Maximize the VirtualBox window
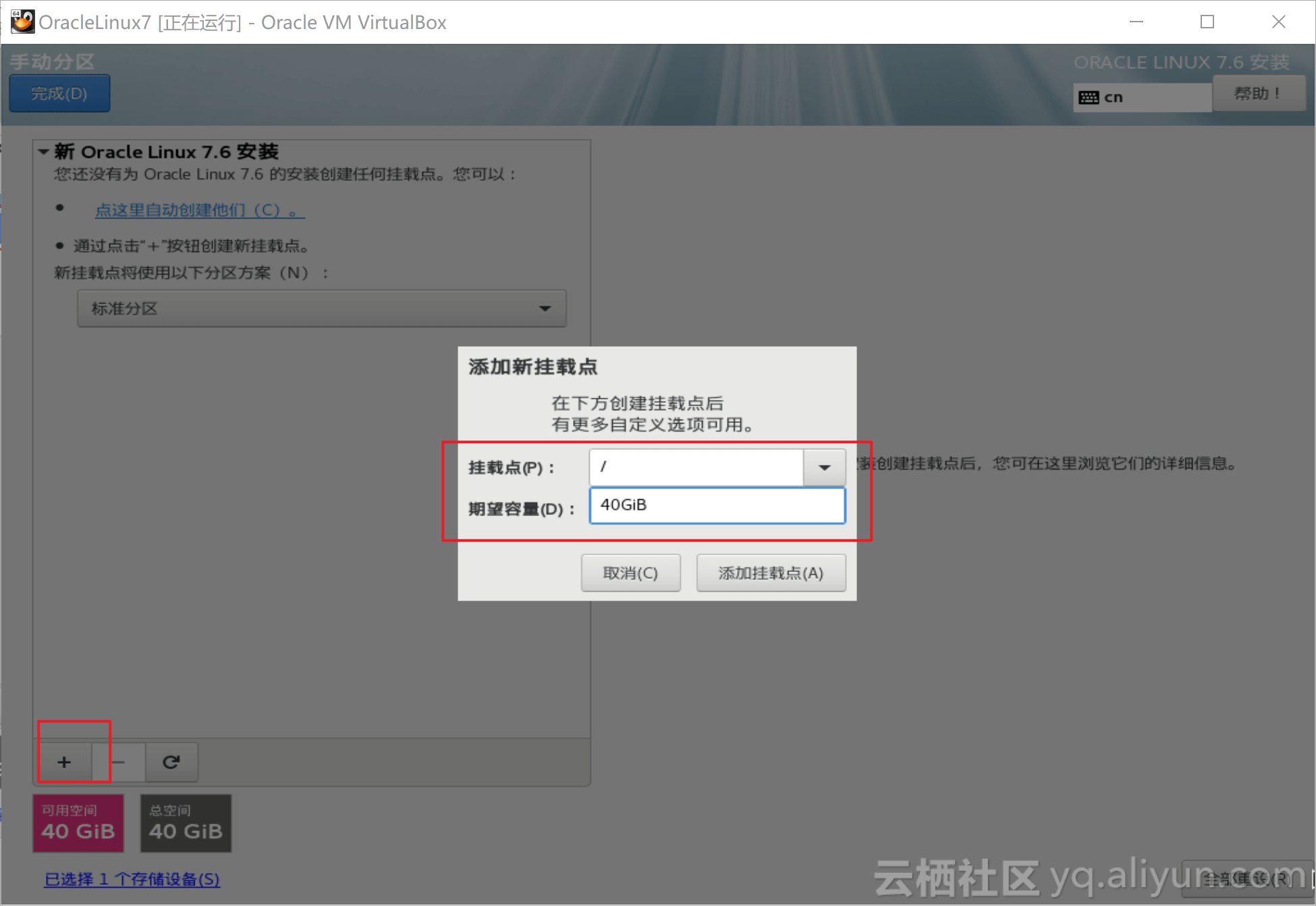This screenshot has height=906, width=1316. [x=1207, y=22]
